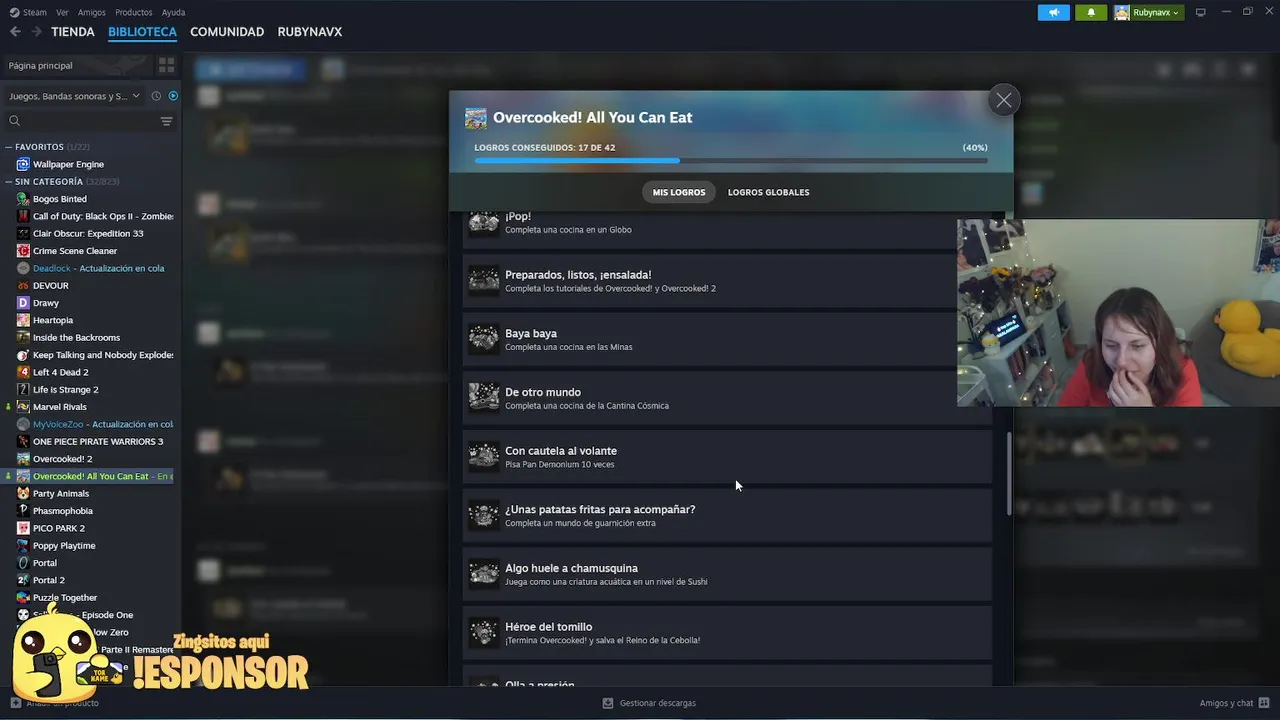
Task: Click the Con cautela al volante achievement icon
Action: click(484, 457)
